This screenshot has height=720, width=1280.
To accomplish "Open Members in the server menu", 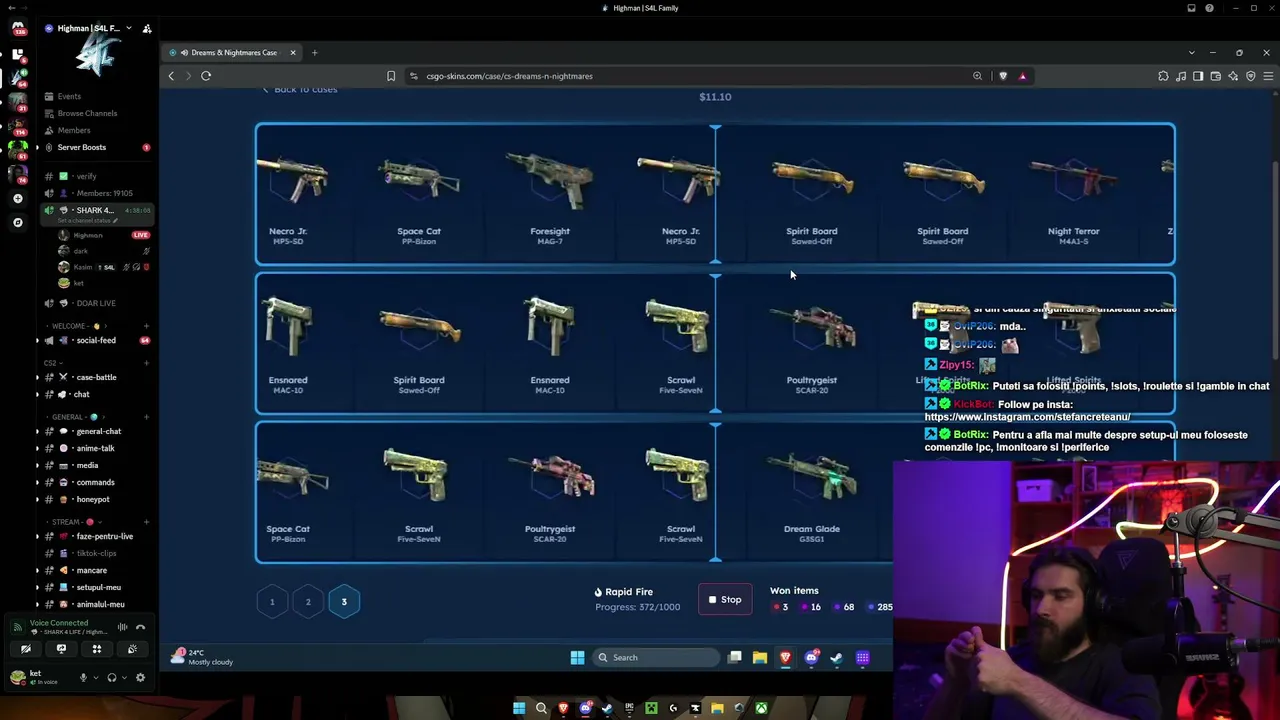I will point(74,130).
